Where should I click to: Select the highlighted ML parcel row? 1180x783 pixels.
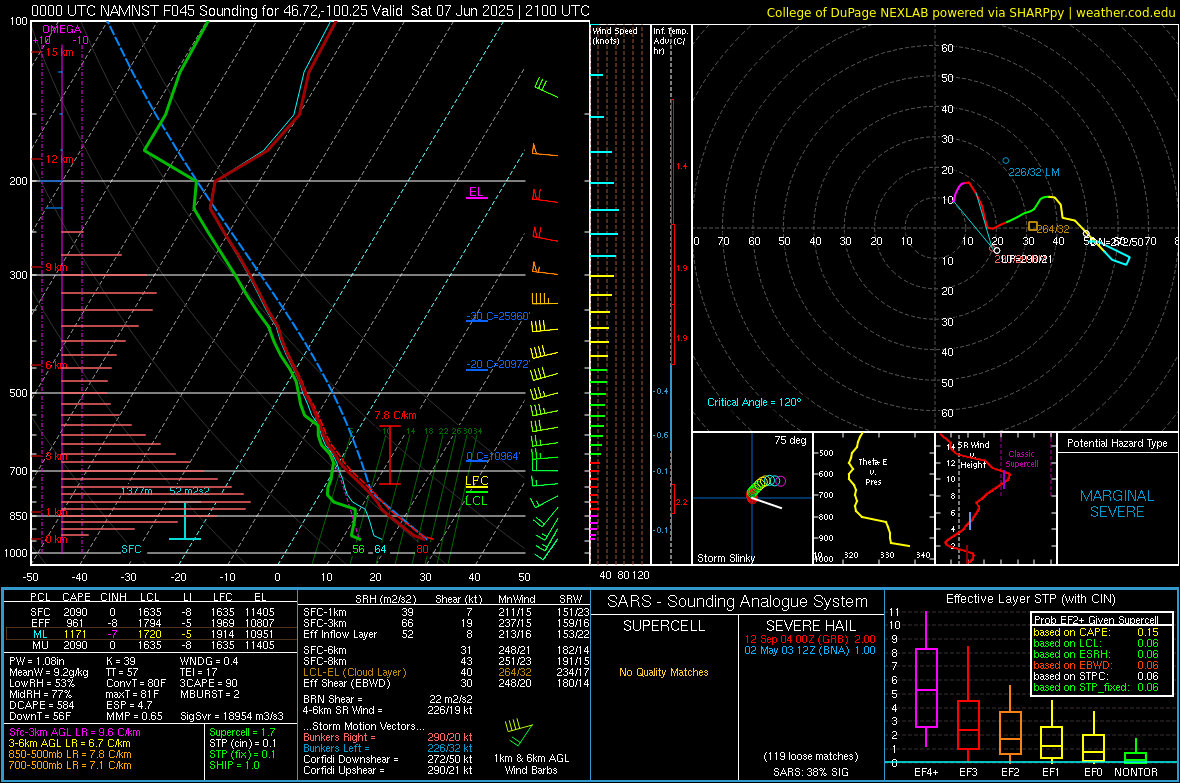click(x=152, y=634)
